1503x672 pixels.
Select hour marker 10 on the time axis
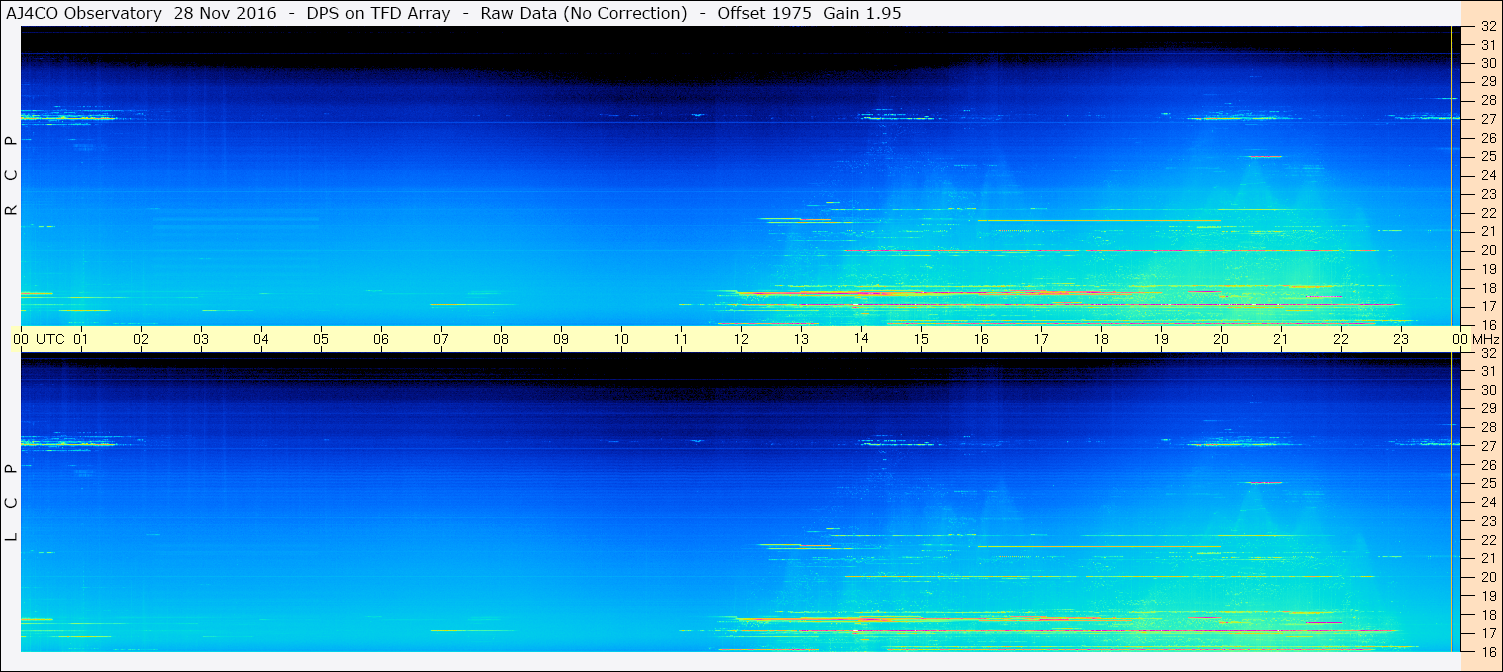tap(621, 339)
